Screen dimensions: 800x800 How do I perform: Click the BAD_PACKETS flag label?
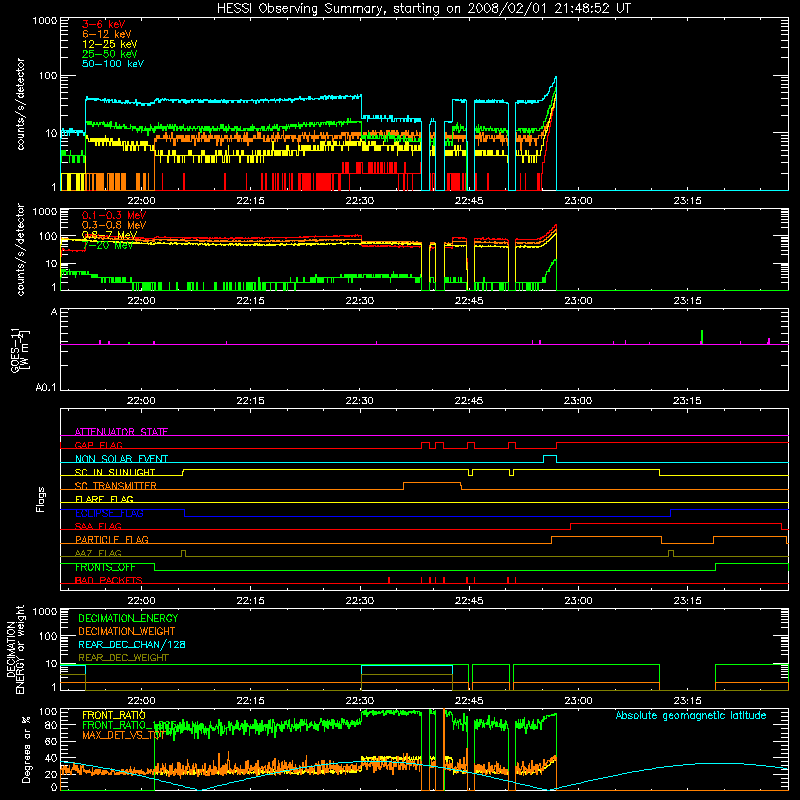[x=108, y=580]
